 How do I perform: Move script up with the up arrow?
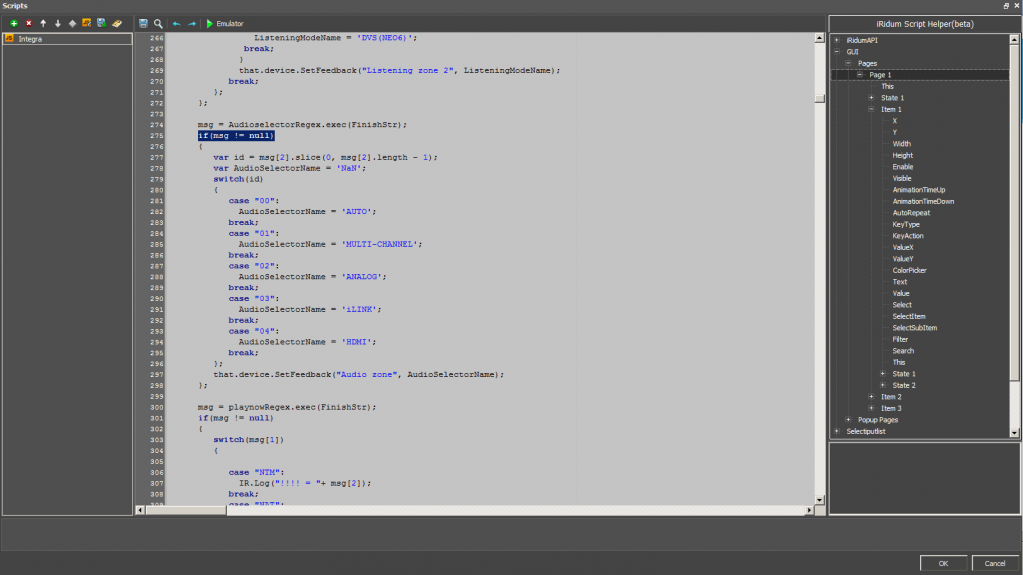click(43, 23)
